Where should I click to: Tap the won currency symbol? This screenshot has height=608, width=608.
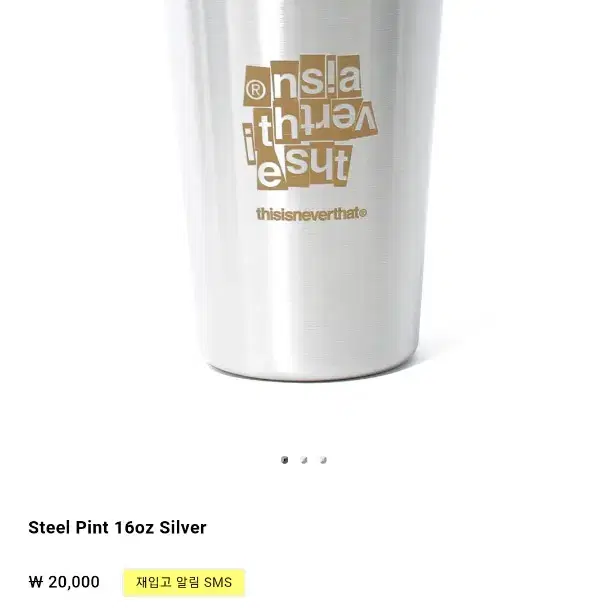pyautogui.click(x=35, y=582)
